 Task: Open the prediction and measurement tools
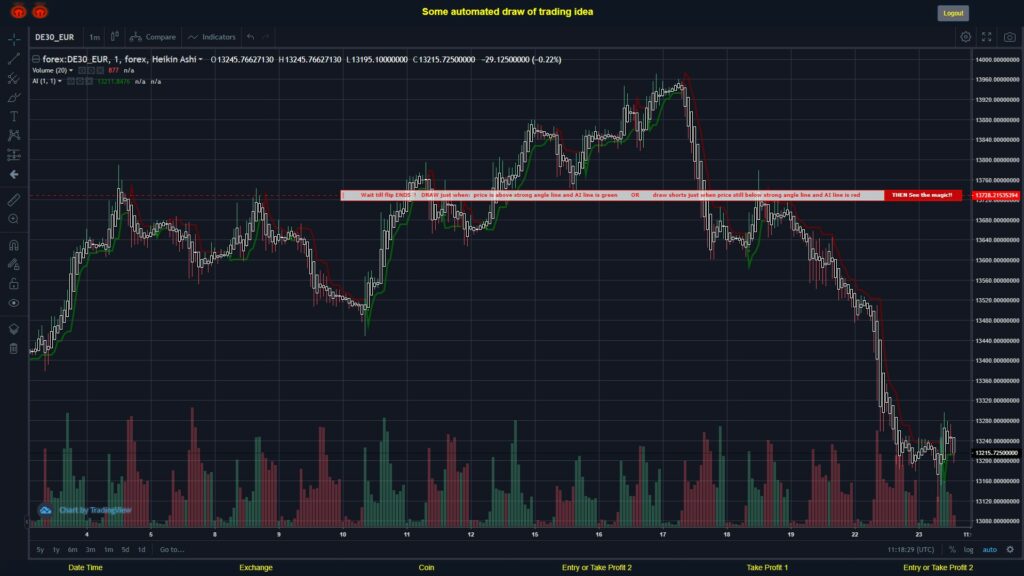(14, 155)
